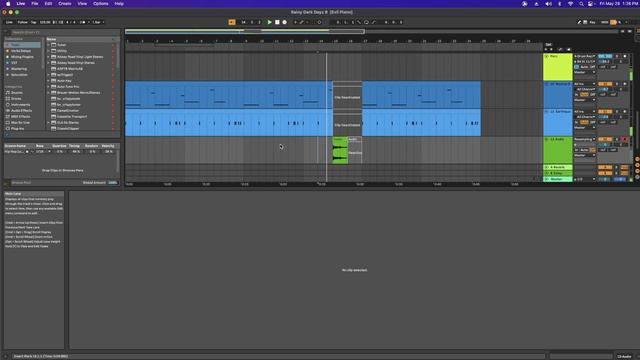
Task: Click the Stop button in transport
Action: pyautogui.click(x=277, y=22)
